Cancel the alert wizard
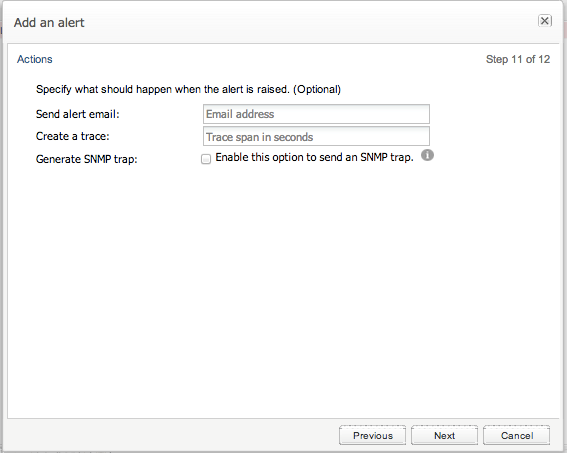The image size is (567, 453). (x=517, y=435)
